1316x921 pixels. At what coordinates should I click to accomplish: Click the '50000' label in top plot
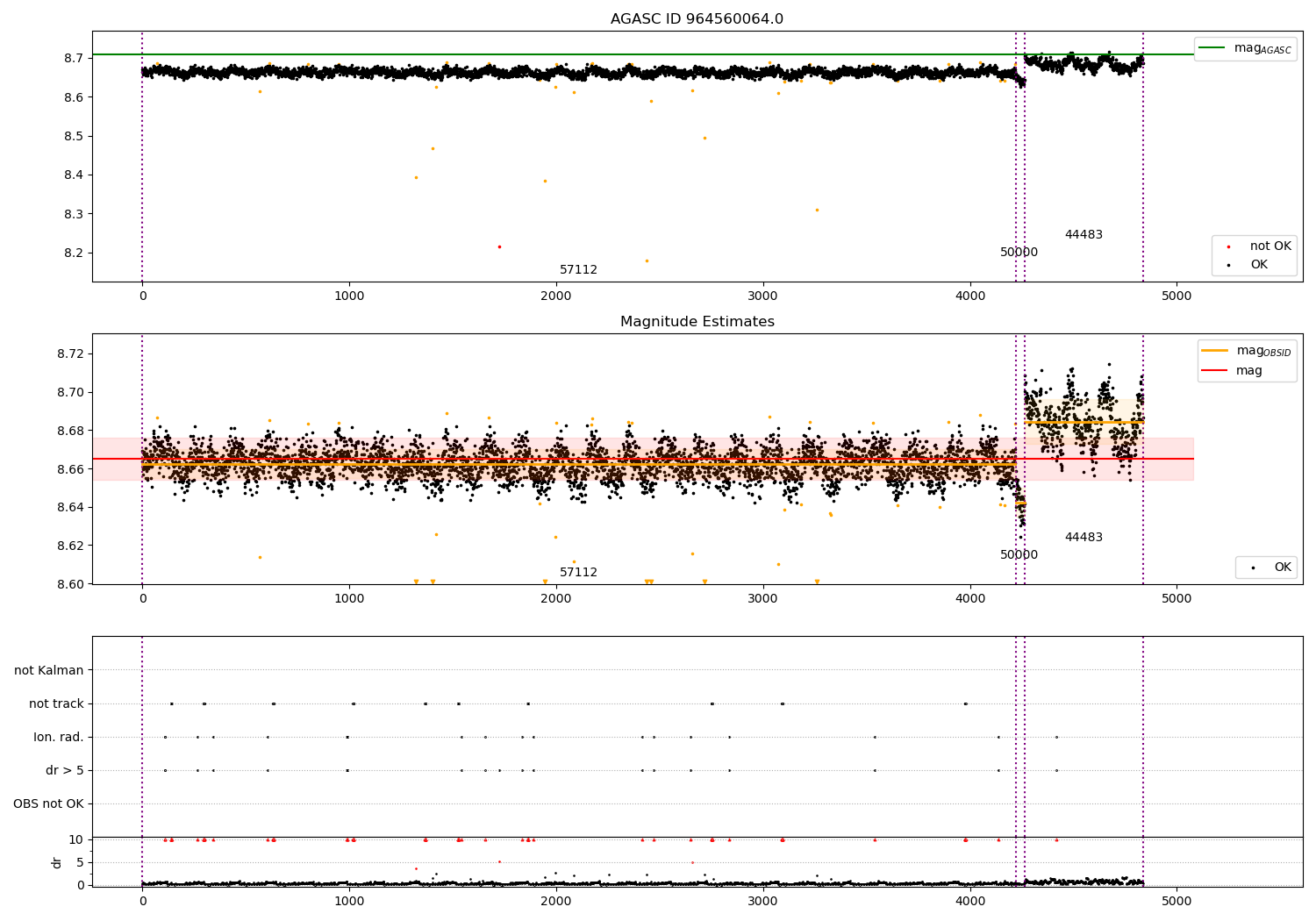[1019, 253]
